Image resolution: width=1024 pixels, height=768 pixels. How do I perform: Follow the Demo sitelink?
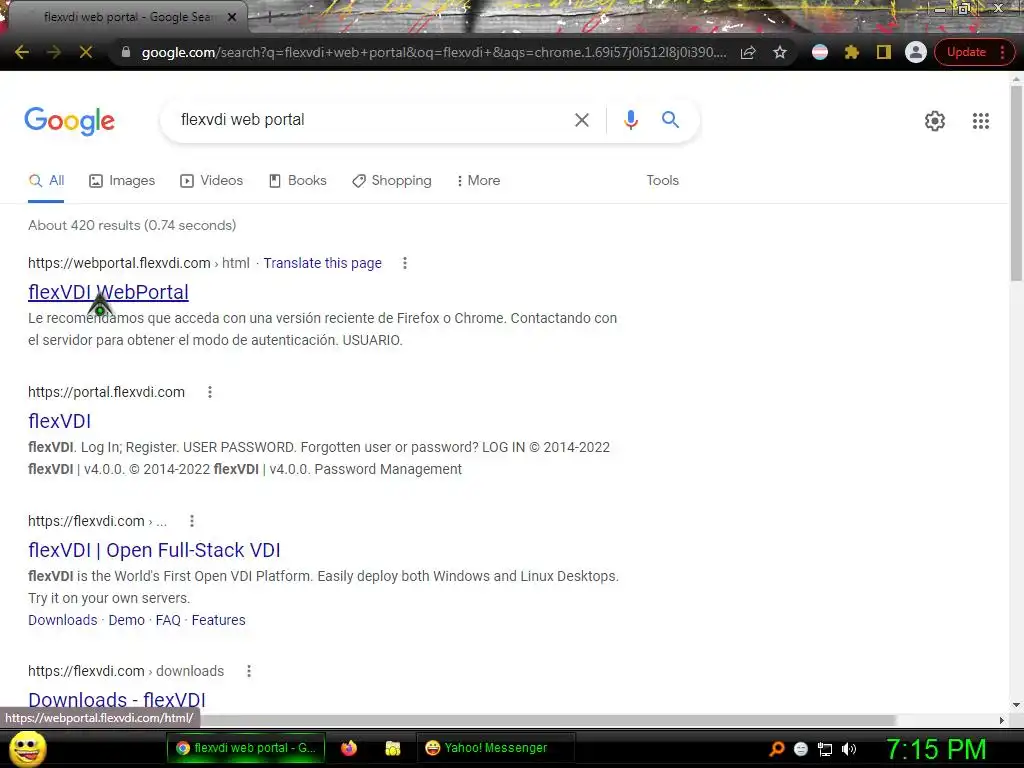[x=127, y=620]
